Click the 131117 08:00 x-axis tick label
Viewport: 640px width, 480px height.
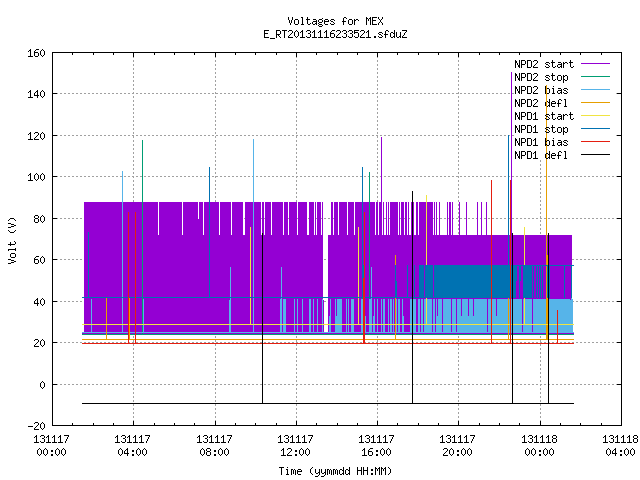pyautogui.click(x=214, y=446)
